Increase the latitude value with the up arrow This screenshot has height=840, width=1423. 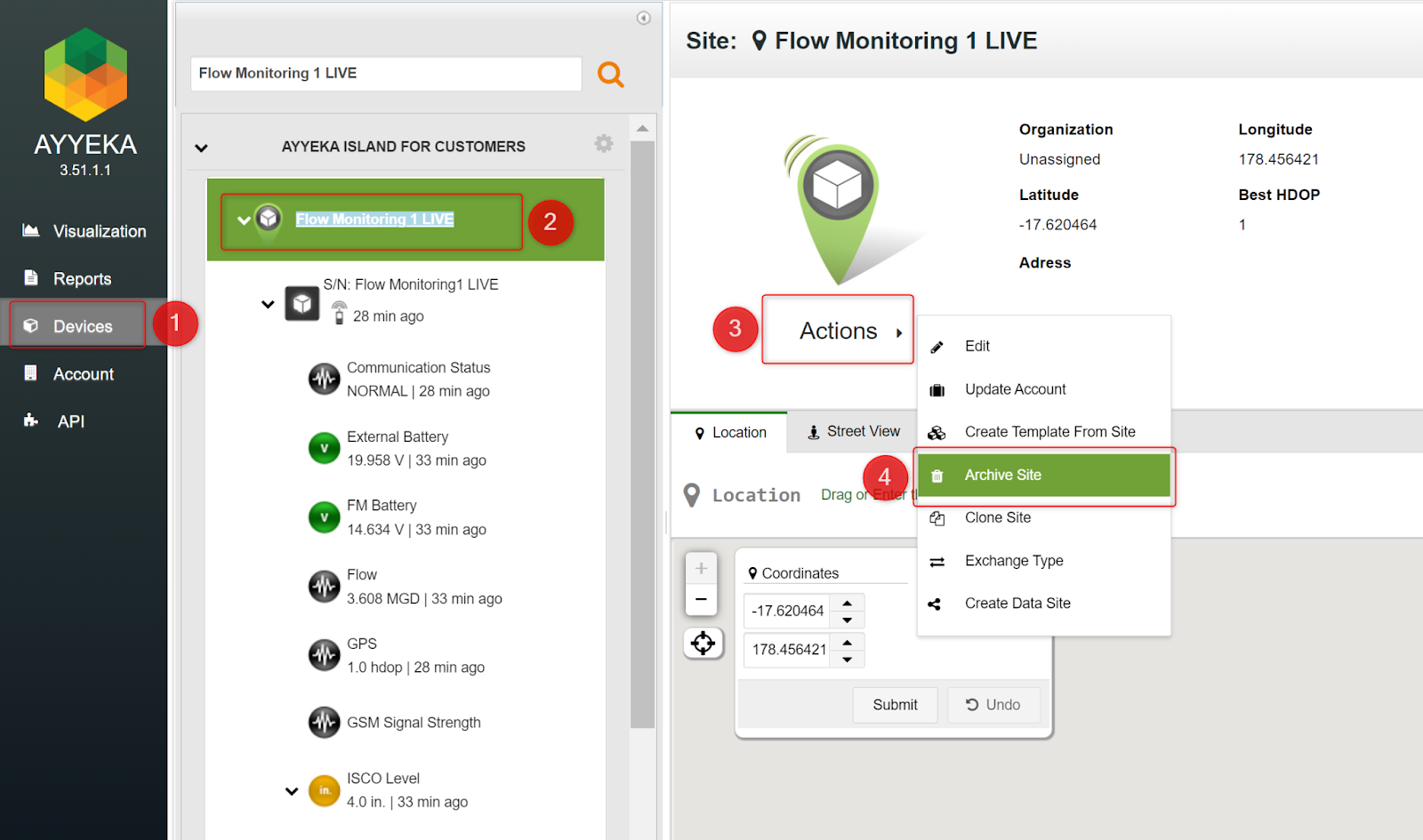click(848, 603)
